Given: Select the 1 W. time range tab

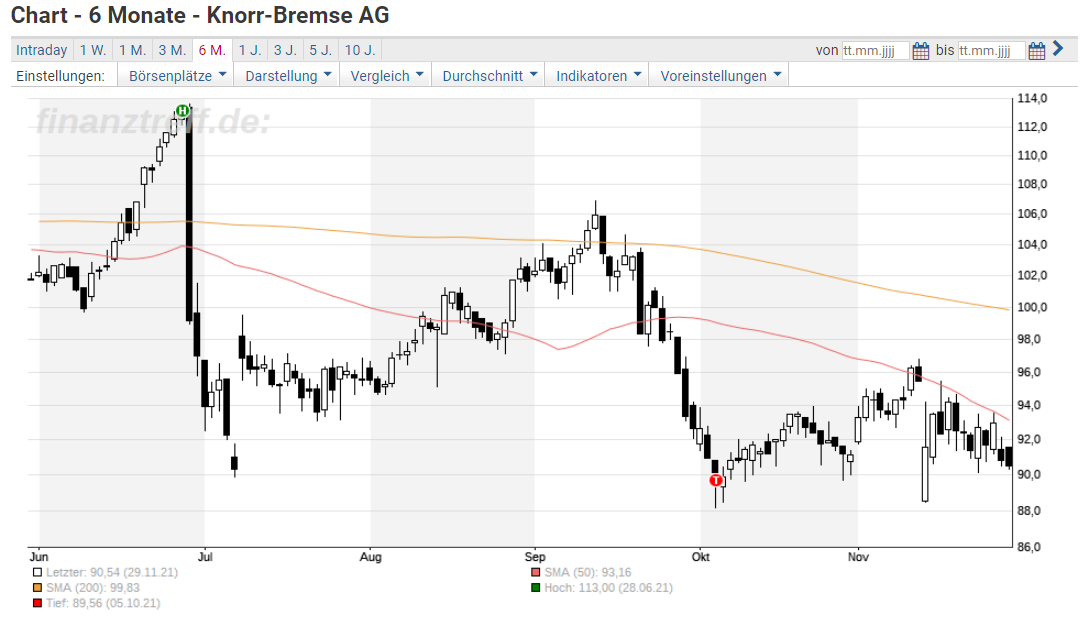Looking at the screenshot, I should click(x=93, y=50).
